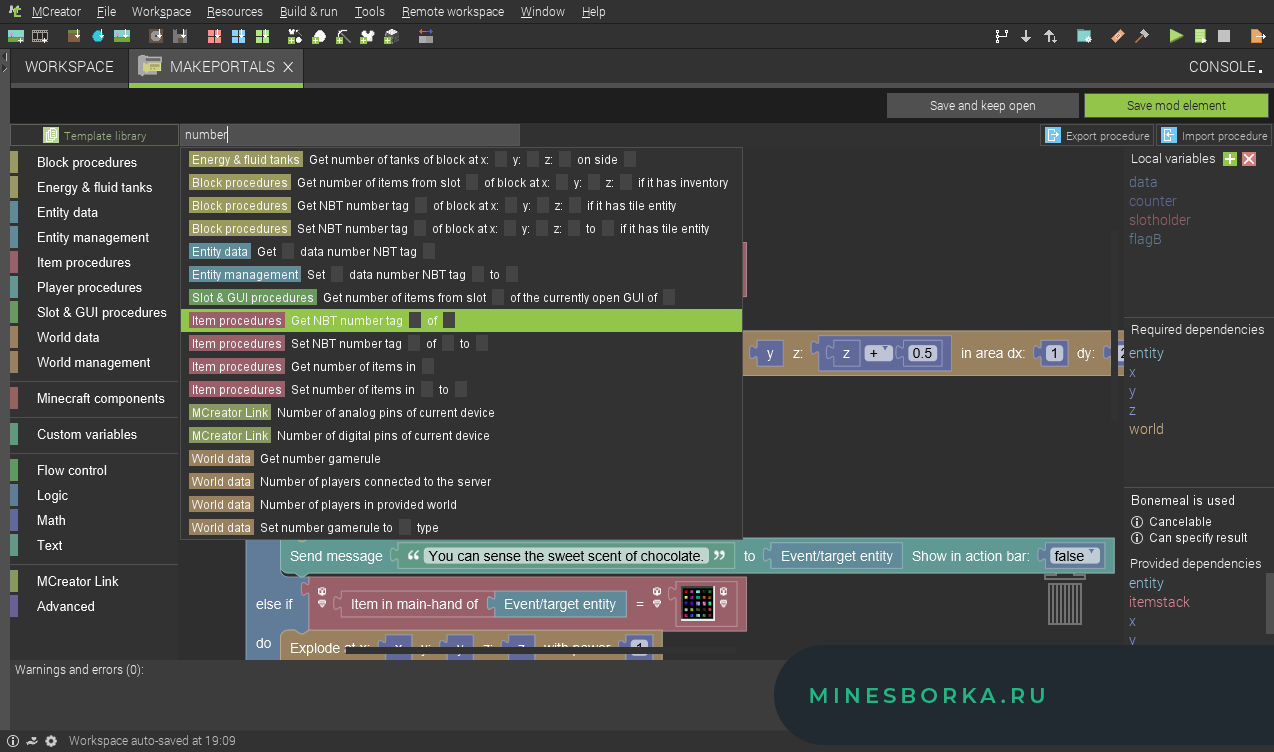Screen dimensions: 1274x752
Task: Click the import sound toolbar icon
Action: [x=156, y=36]
